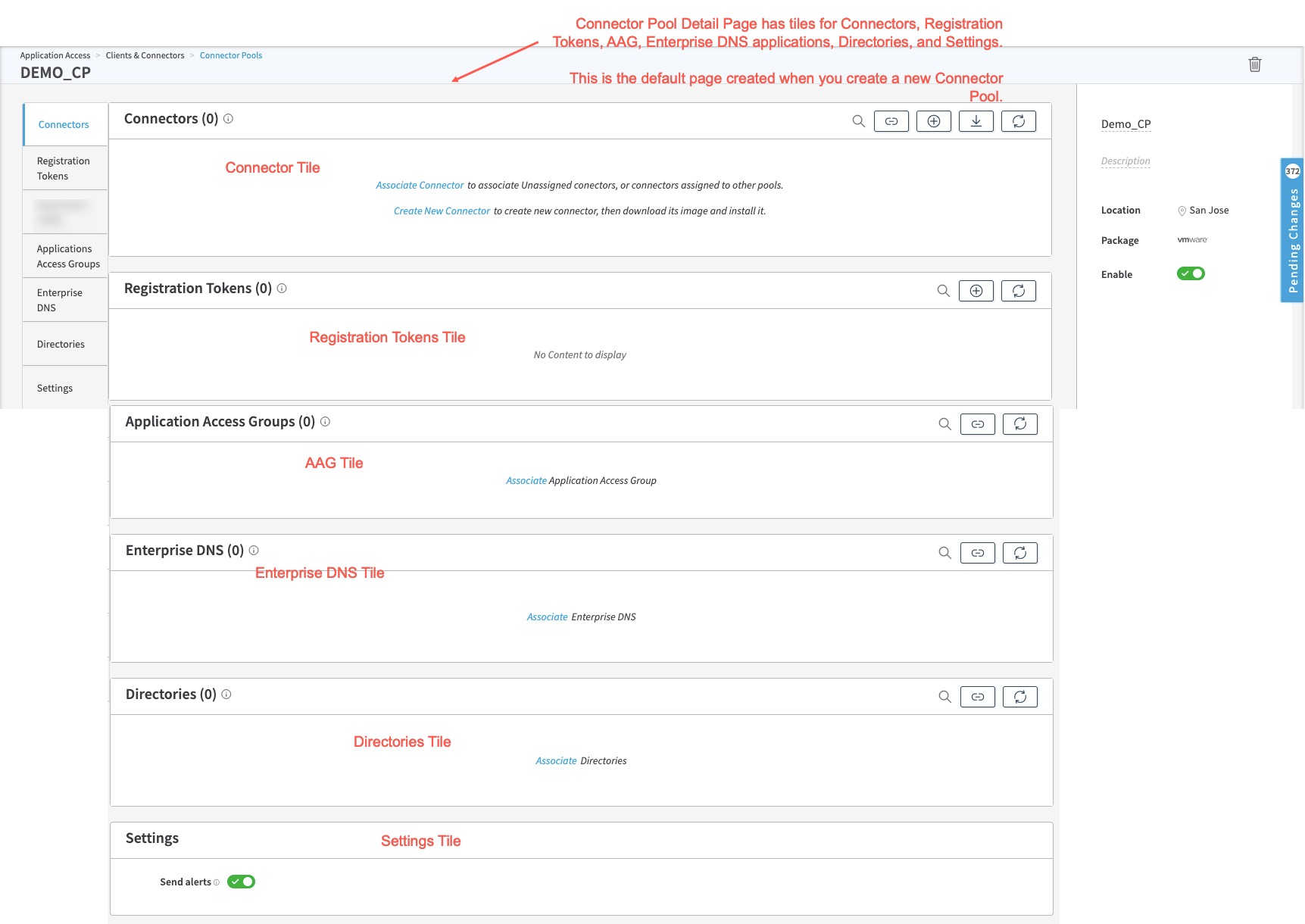Go to Connector Pools breadcrumb
1305x924 pixels.
click(x=231, y=55)
